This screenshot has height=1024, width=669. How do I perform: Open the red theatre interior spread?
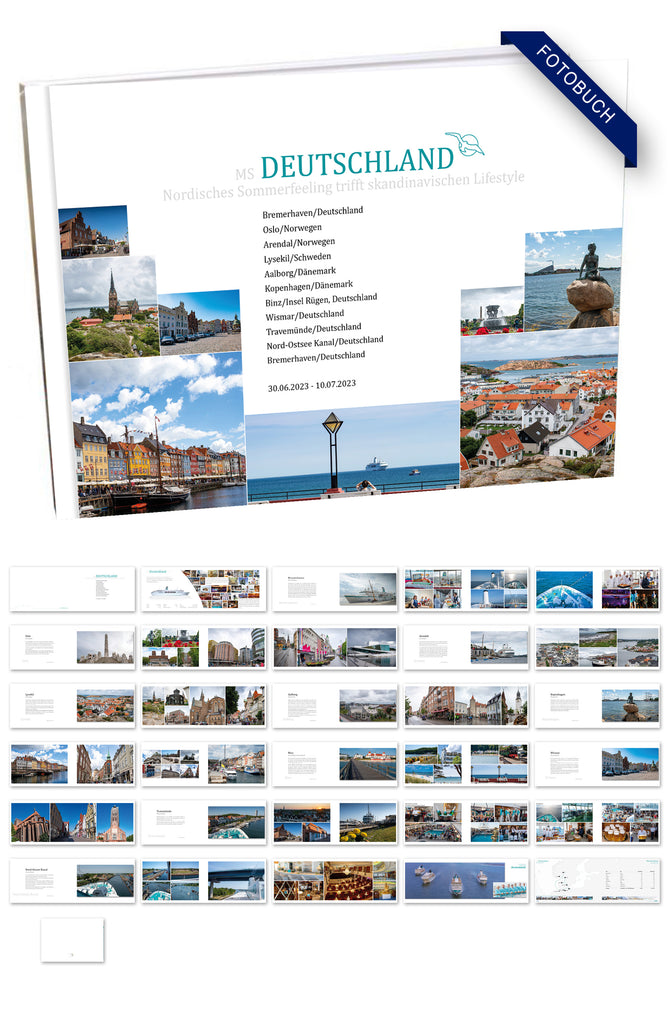[x=335, y=880]
